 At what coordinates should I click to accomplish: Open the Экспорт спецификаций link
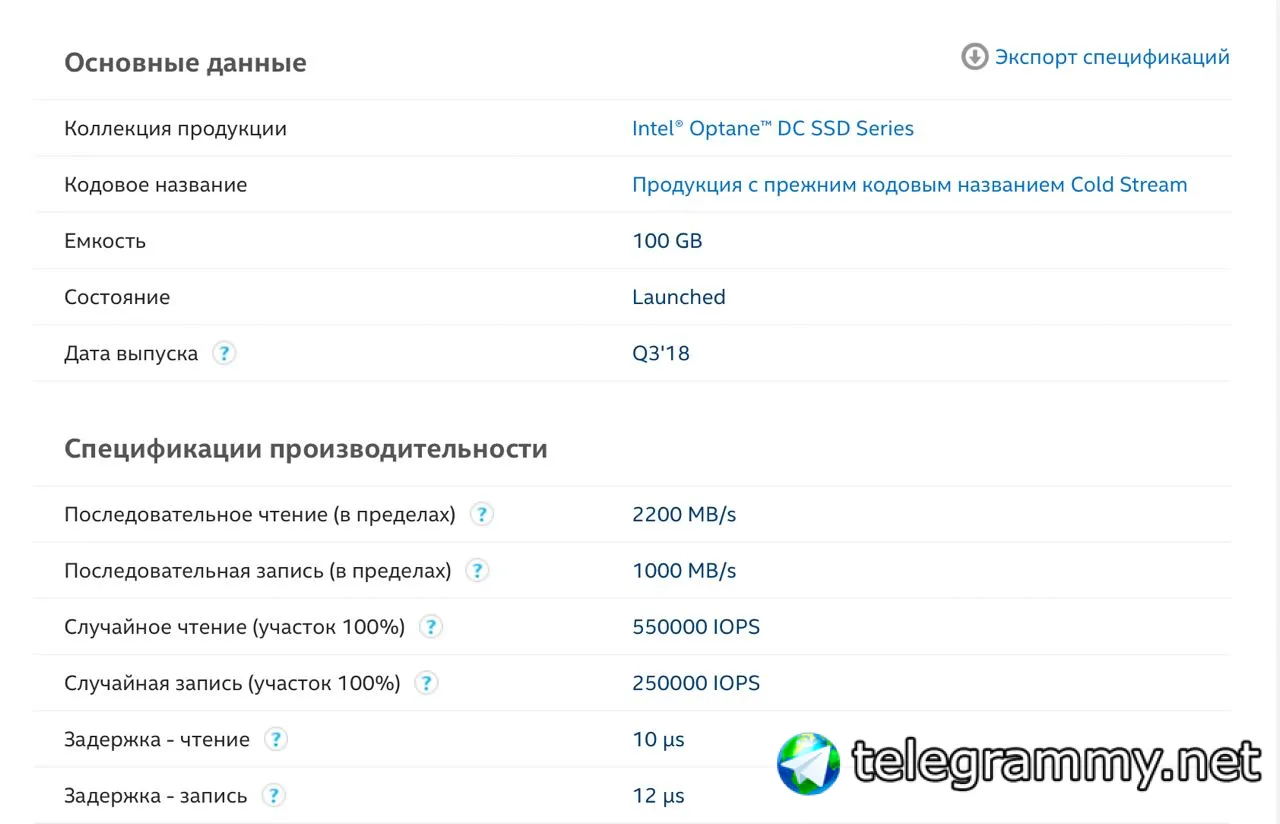pos(1112,57)
